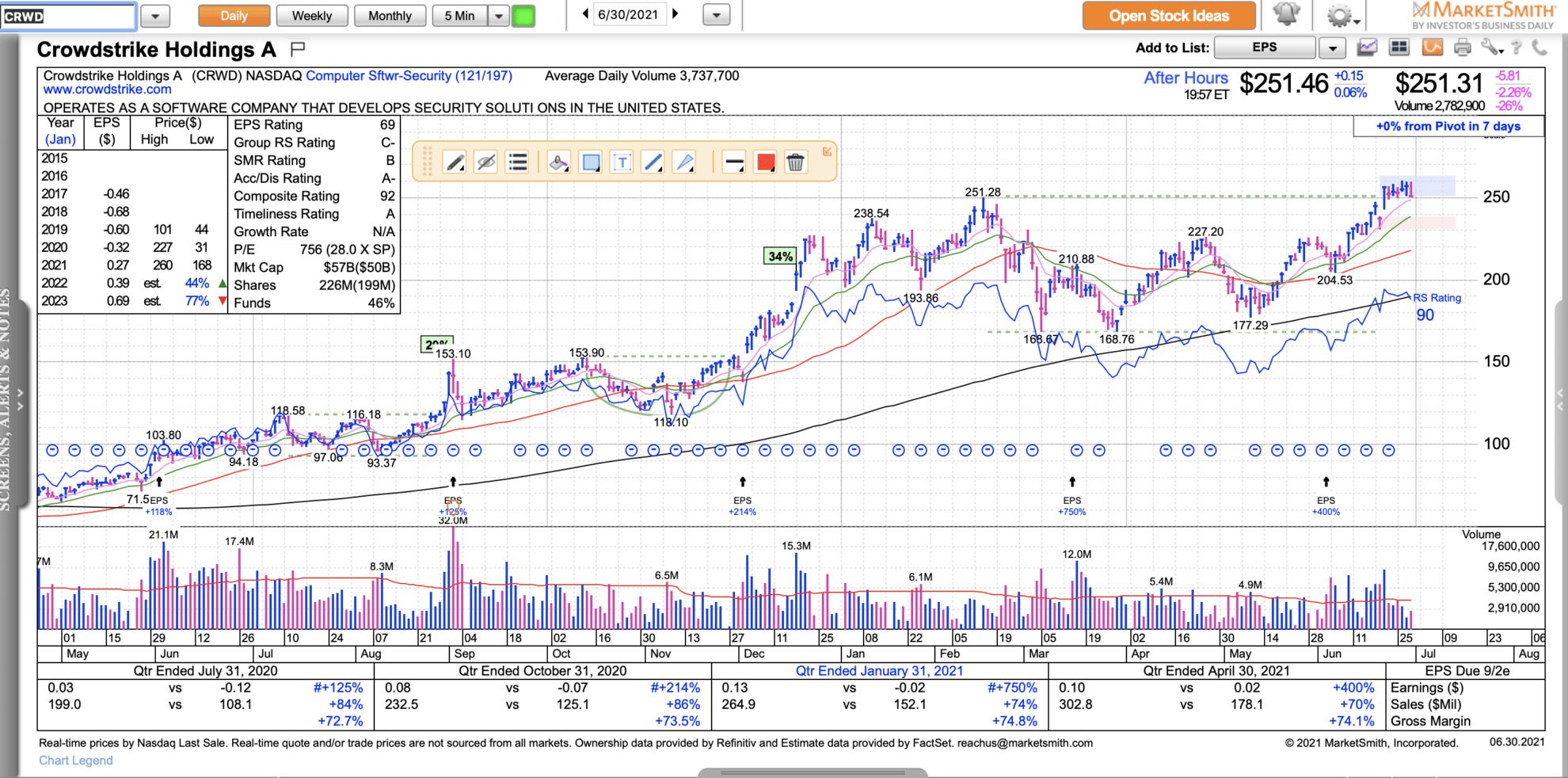Open the symbol history dropdown

pos(155,16)
